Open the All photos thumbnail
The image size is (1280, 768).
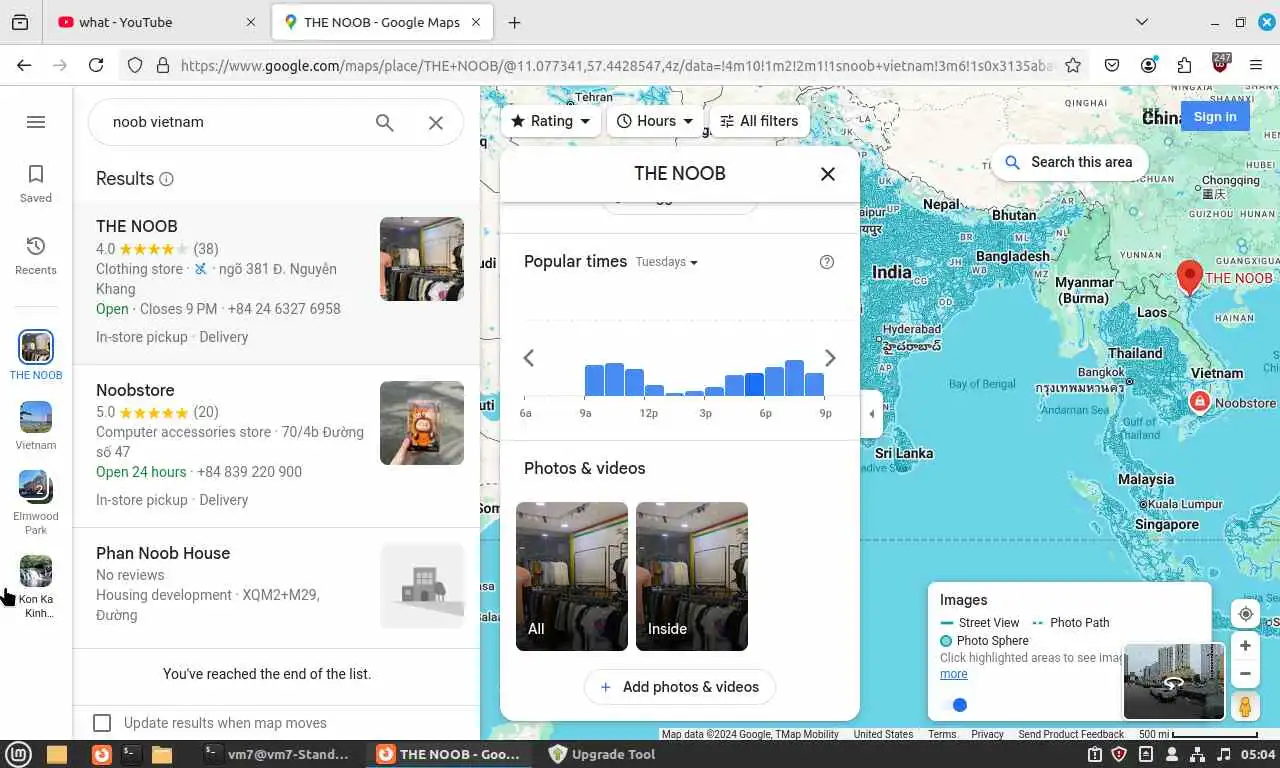coord(572,576)
